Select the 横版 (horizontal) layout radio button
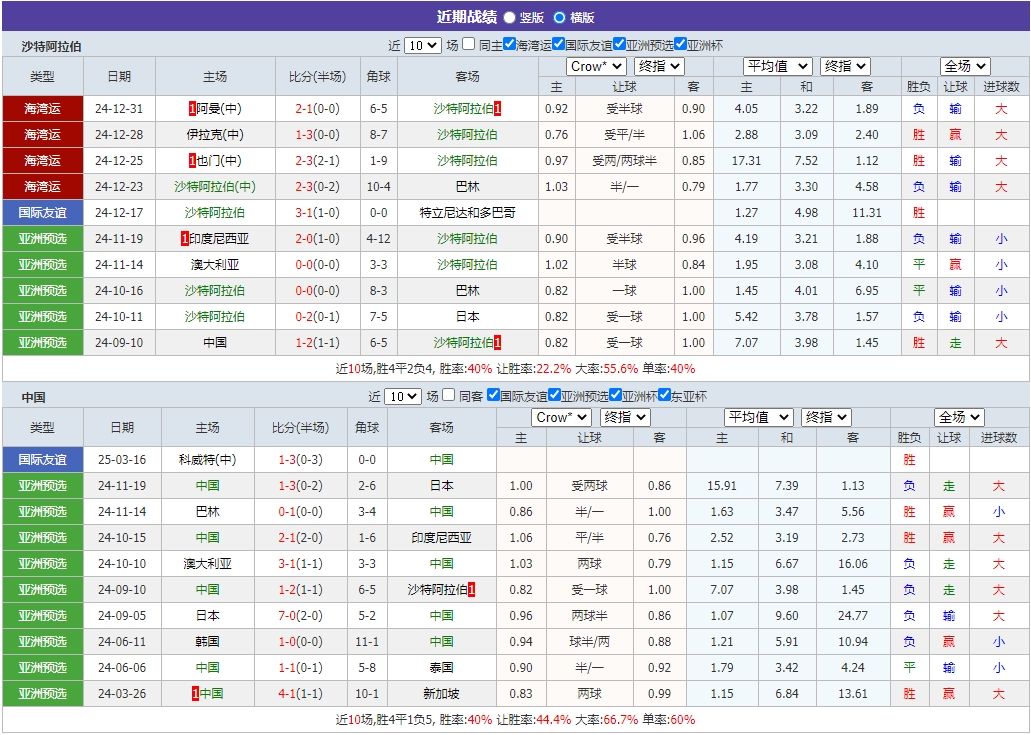This screenshot has height=735, width=1031. pos(560,18)
